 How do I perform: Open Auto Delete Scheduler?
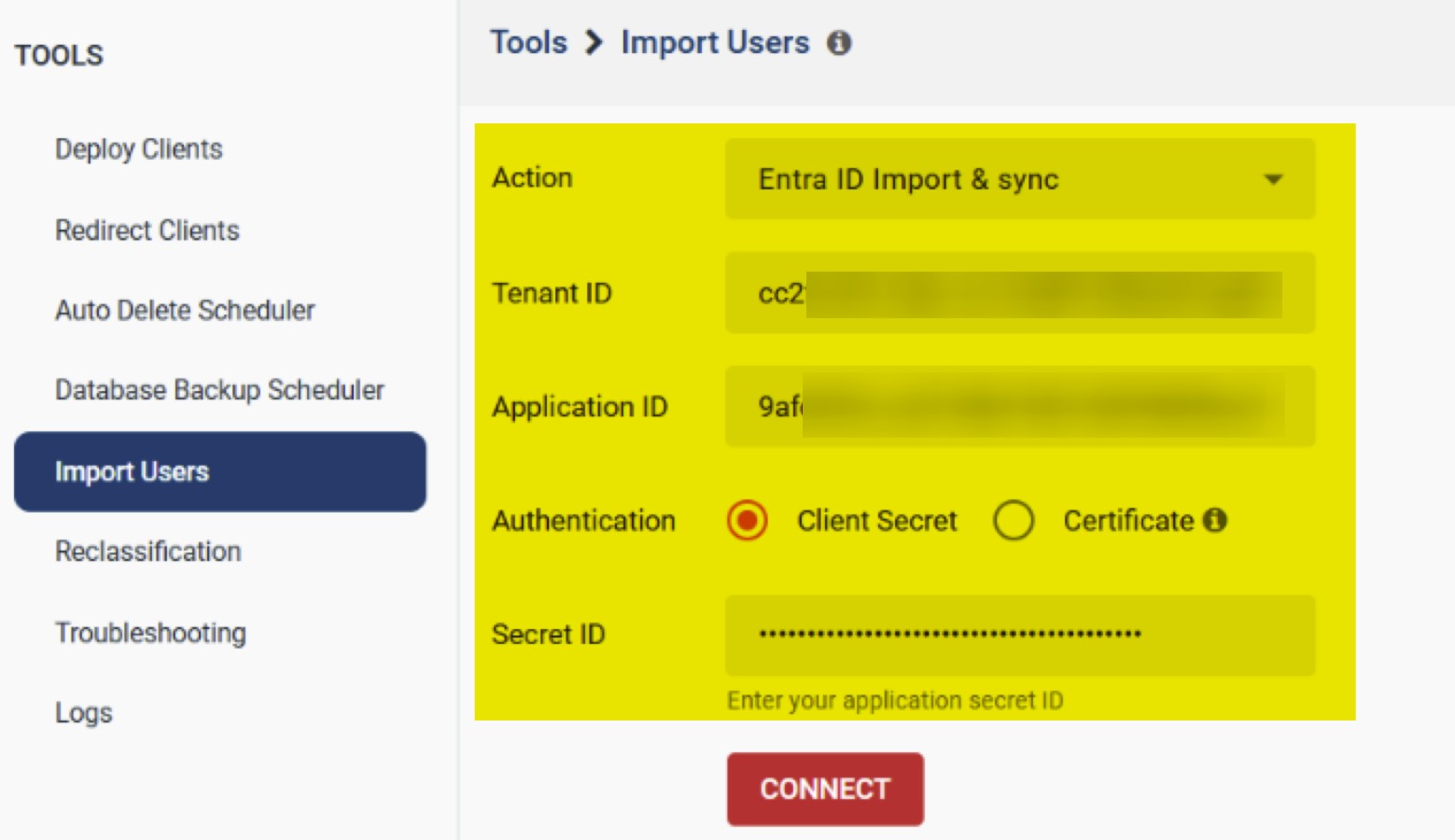185,310
